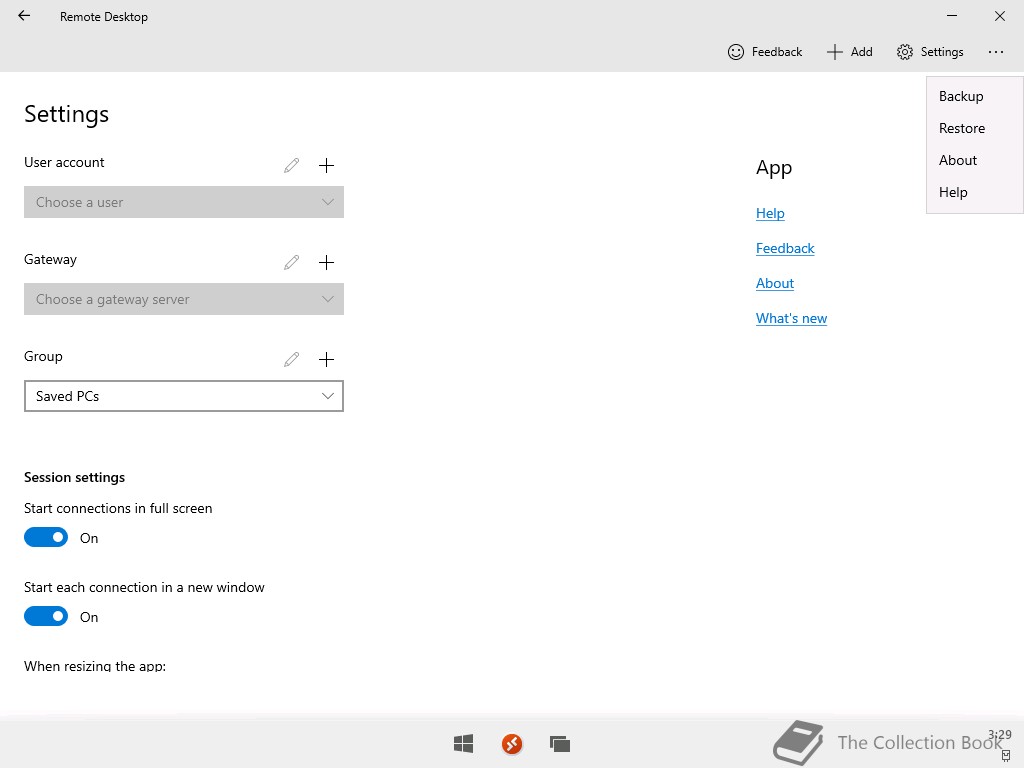Edit user account with pencil icon
The height and width of the screenshot is (768, 1024).
point(291,165)
